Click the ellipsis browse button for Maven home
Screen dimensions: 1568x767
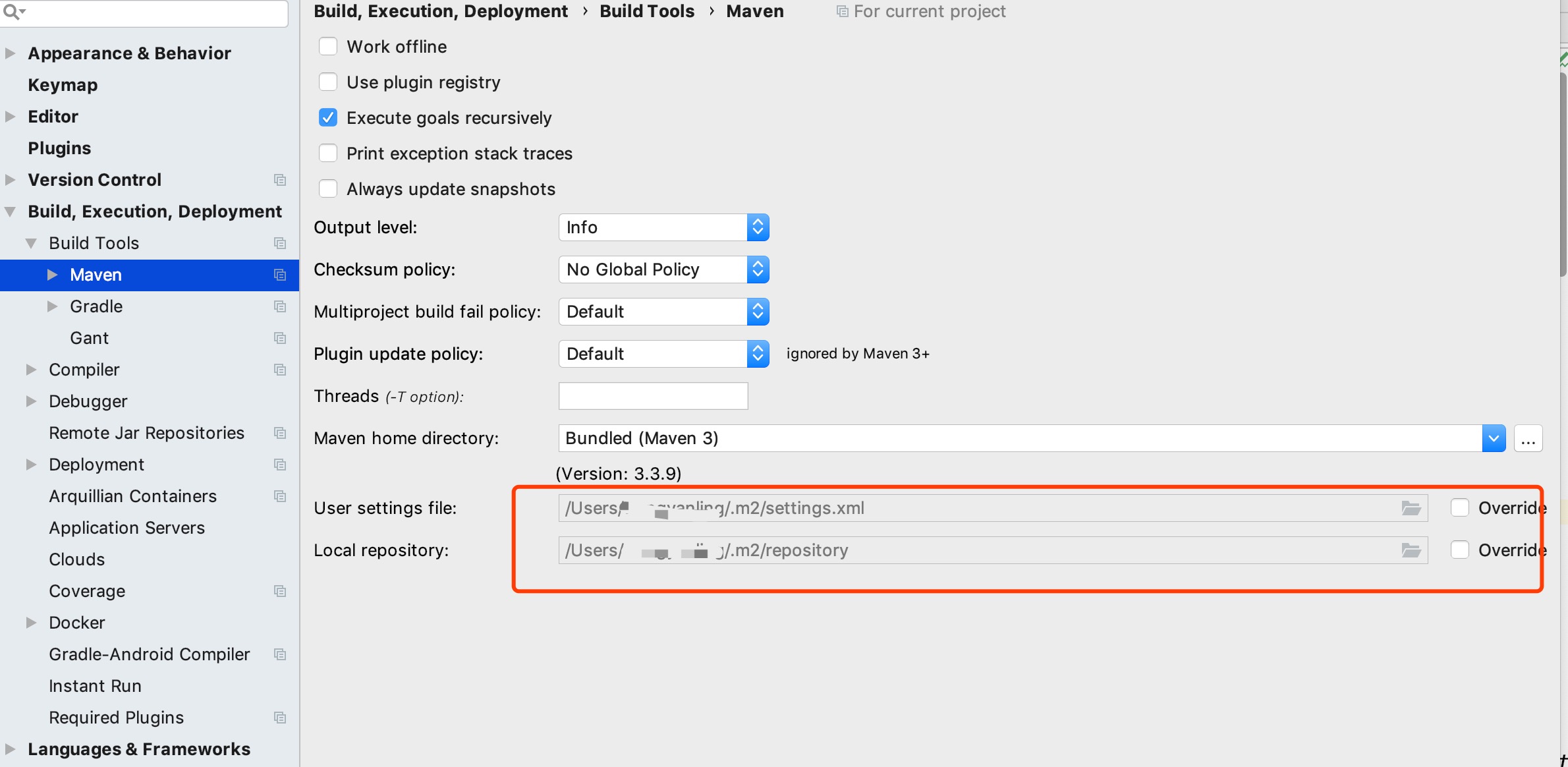[x=1528, y=438]
